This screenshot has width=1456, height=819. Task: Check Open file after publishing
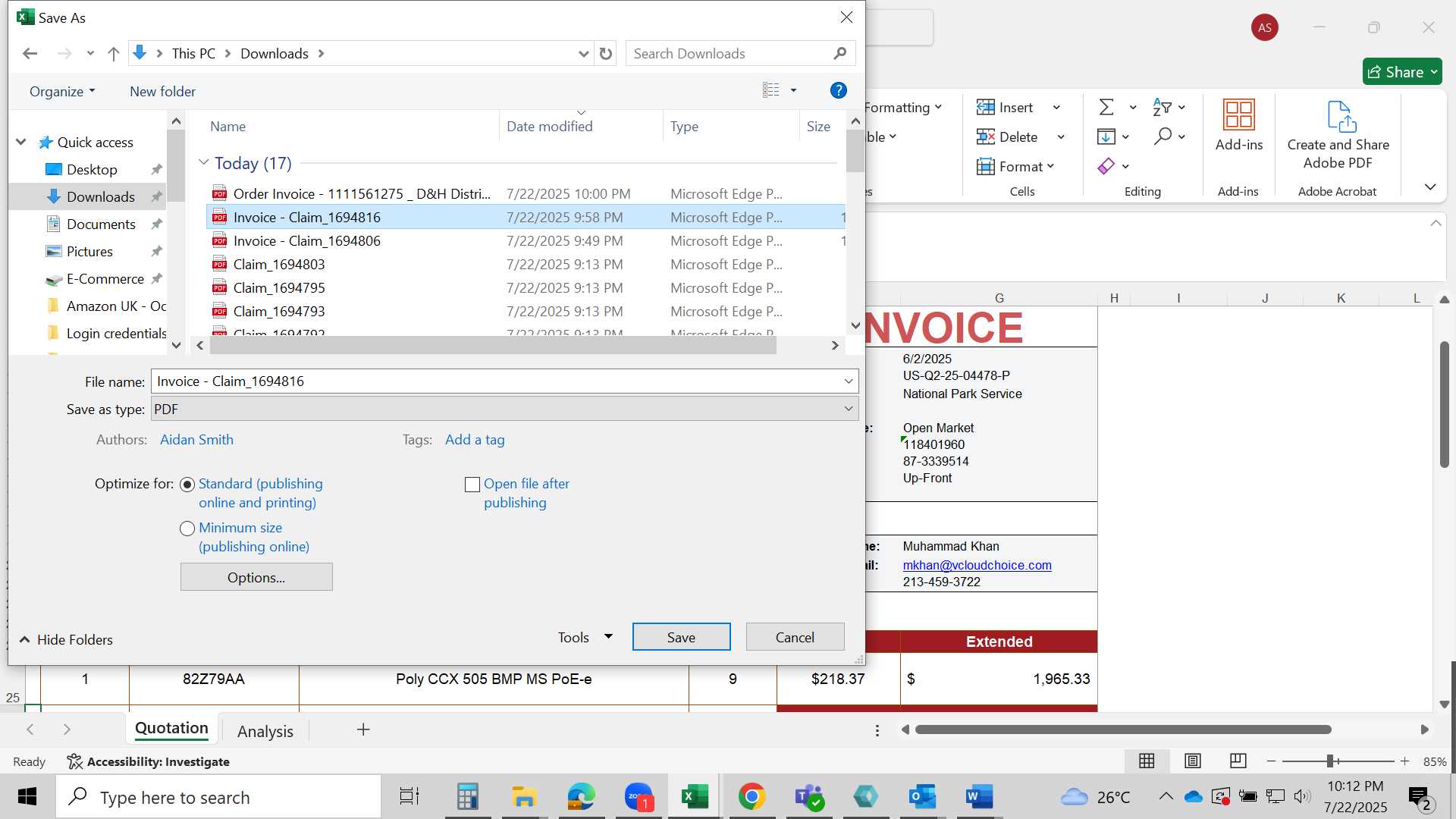tap(472, 485)
